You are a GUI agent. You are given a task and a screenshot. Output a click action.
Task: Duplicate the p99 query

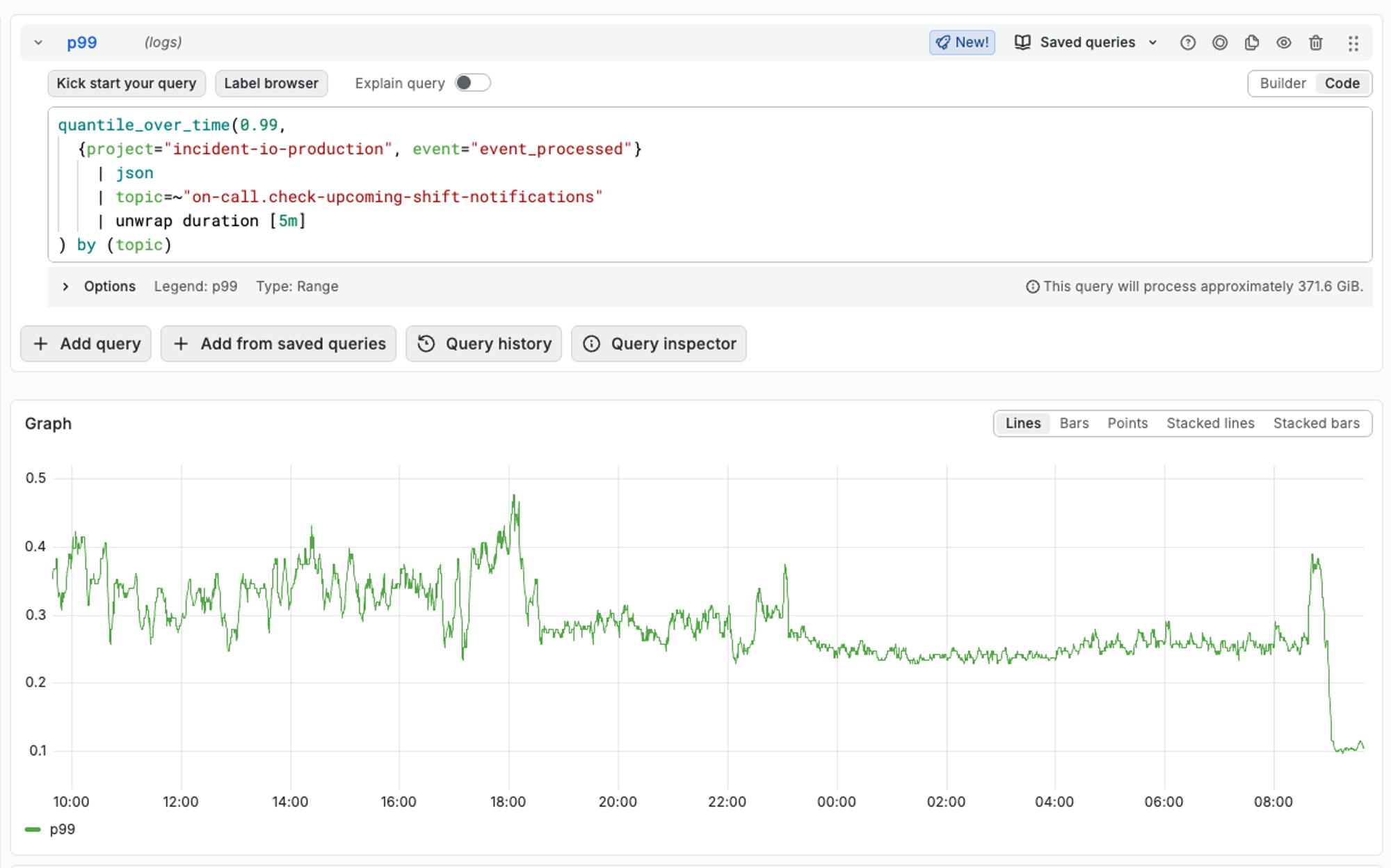coord(1251,43)
